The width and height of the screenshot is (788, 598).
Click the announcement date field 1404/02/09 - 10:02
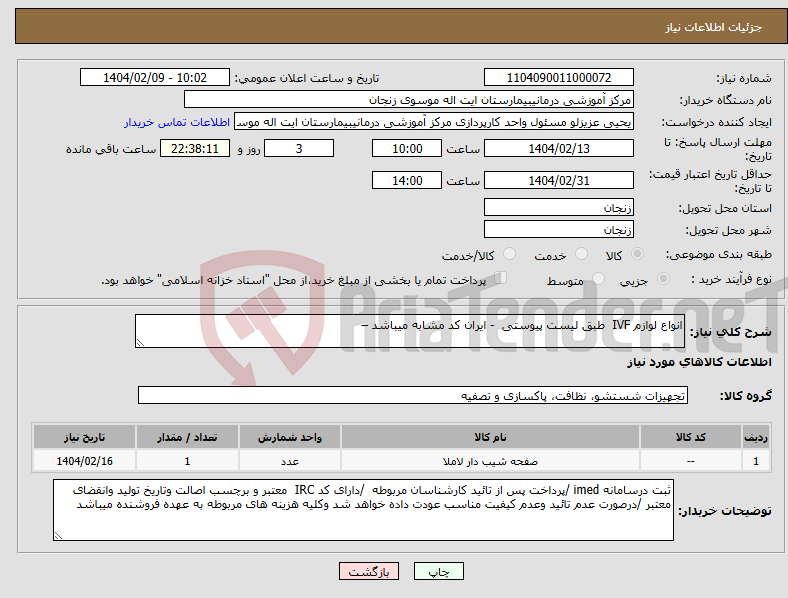pos(155,77)
